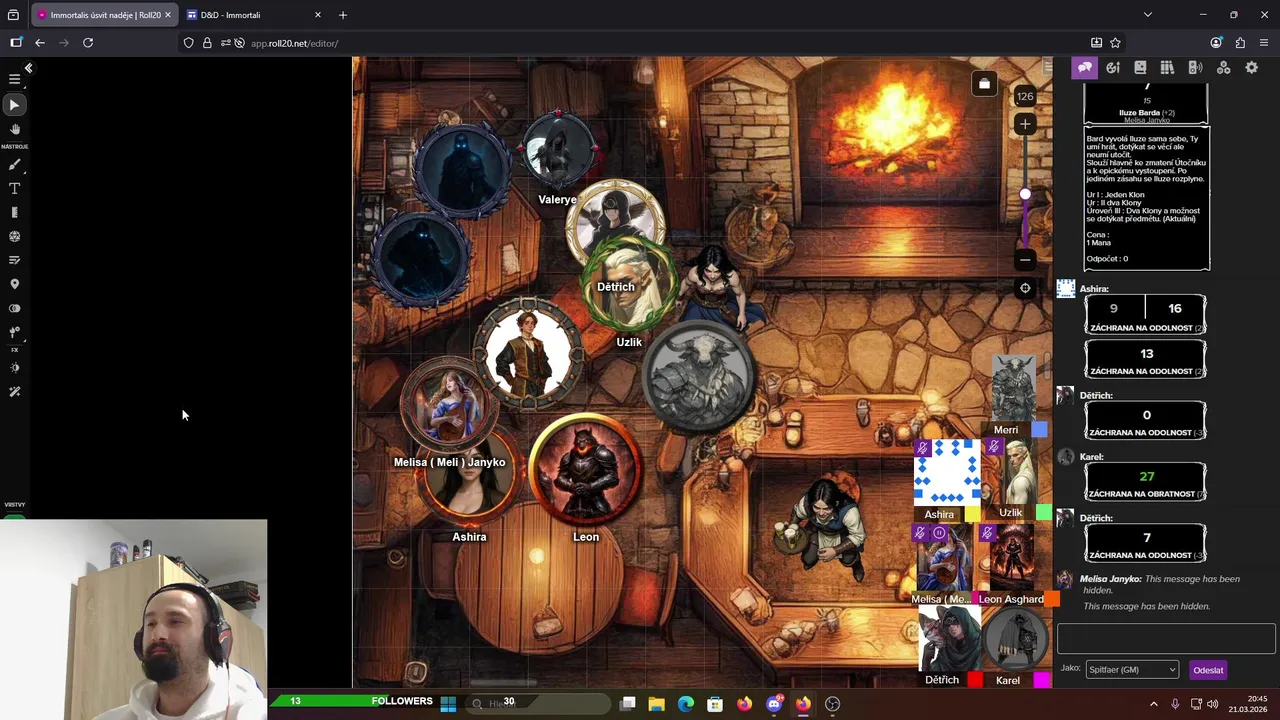Viewport: 1280px width, 720px height.
Task: Choose the brush Draw tool
Action: pyautogui.click(x=14, y=165)
